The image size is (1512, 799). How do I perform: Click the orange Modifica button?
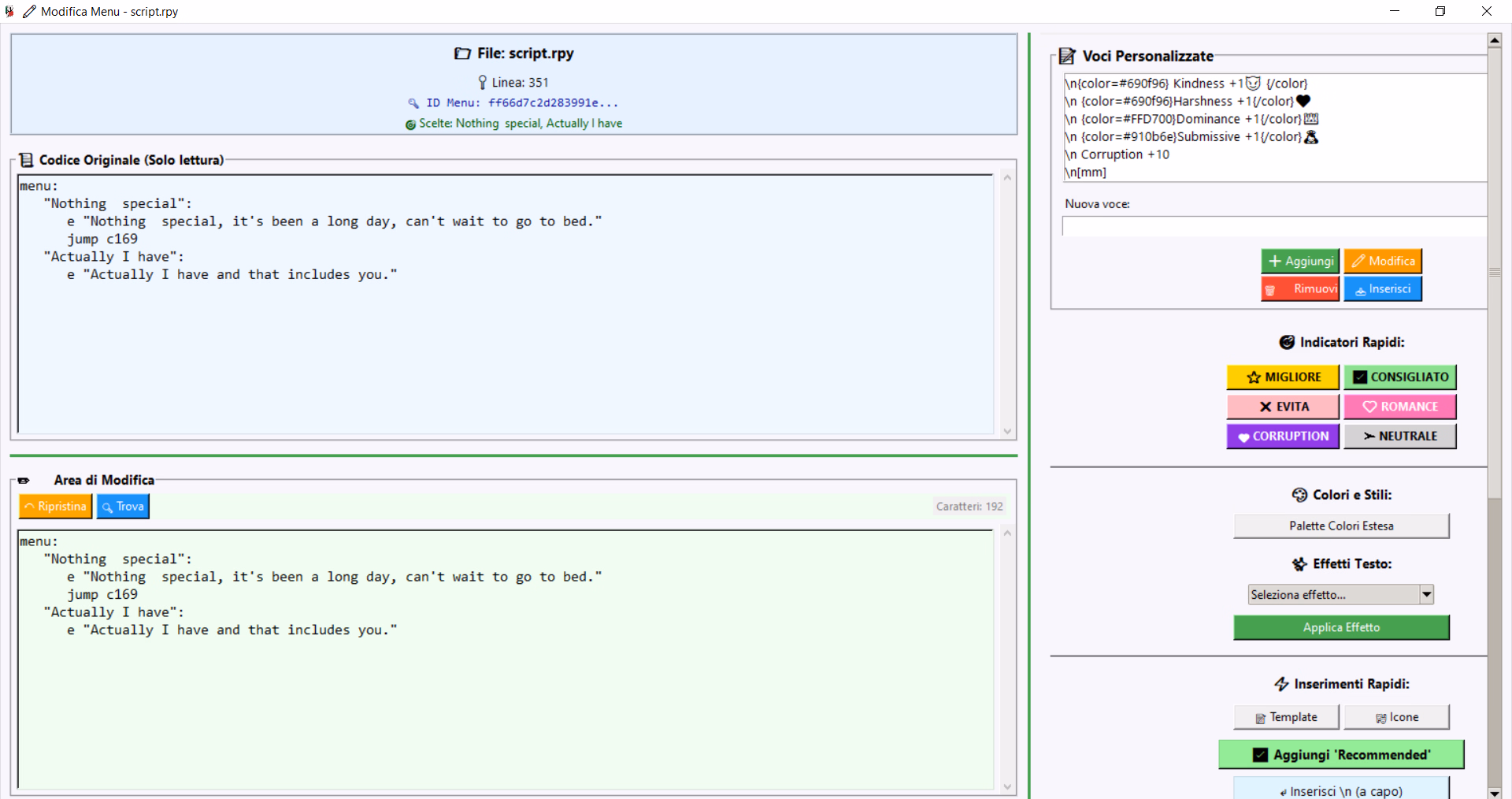pyautogui.click(x=1383, y=261)
